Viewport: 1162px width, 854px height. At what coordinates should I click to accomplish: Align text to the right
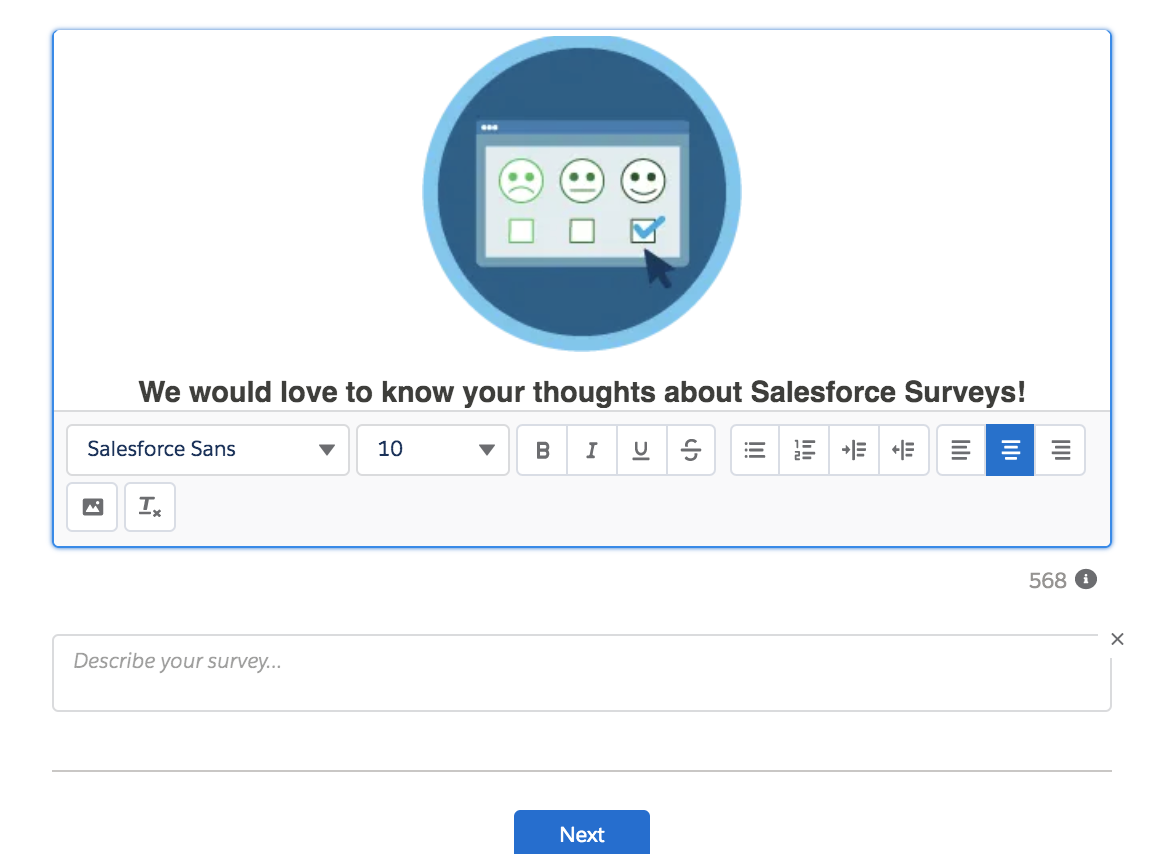coord(1059,450)
